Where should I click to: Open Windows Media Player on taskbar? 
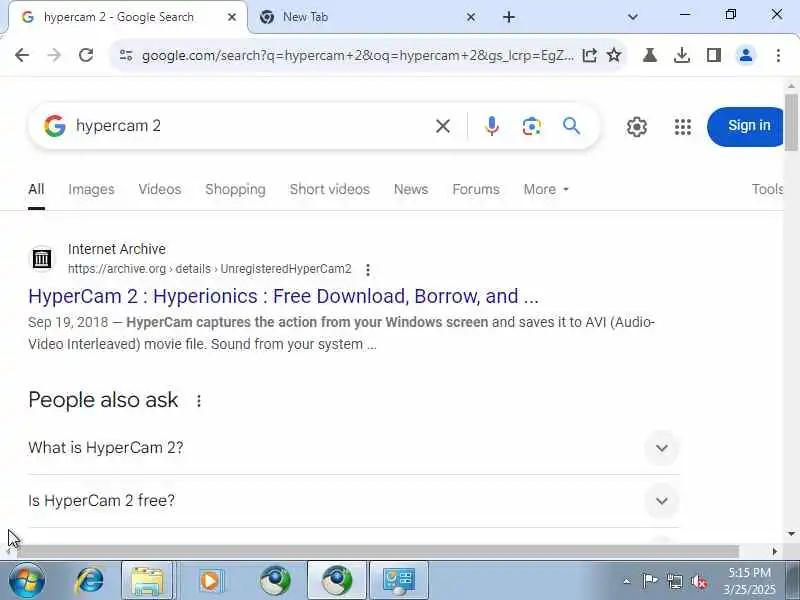pos(210,581)
